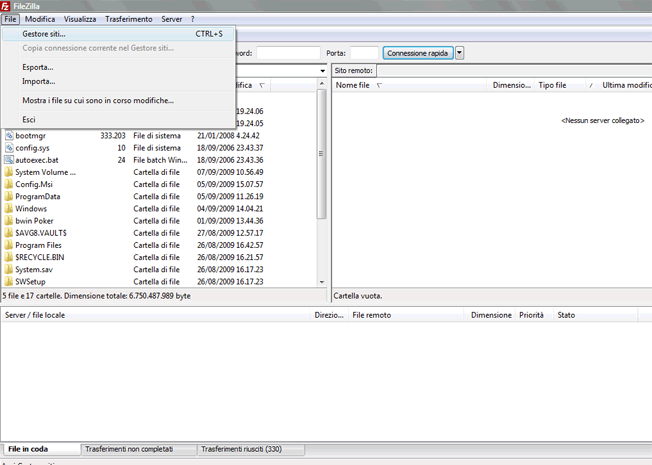The image size is (652, 465).
Task: Open the Visualizza menu
Action: pyautogui.click(x=80, y=19)
